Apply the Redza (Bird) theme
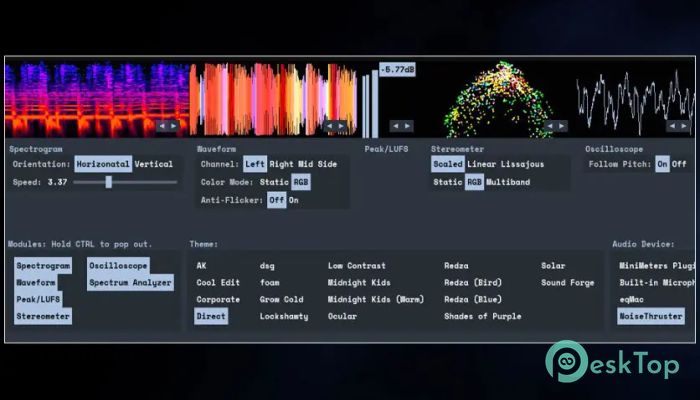Image resolution: width=700 pixels, height=400 pixels. coord(473,283)
